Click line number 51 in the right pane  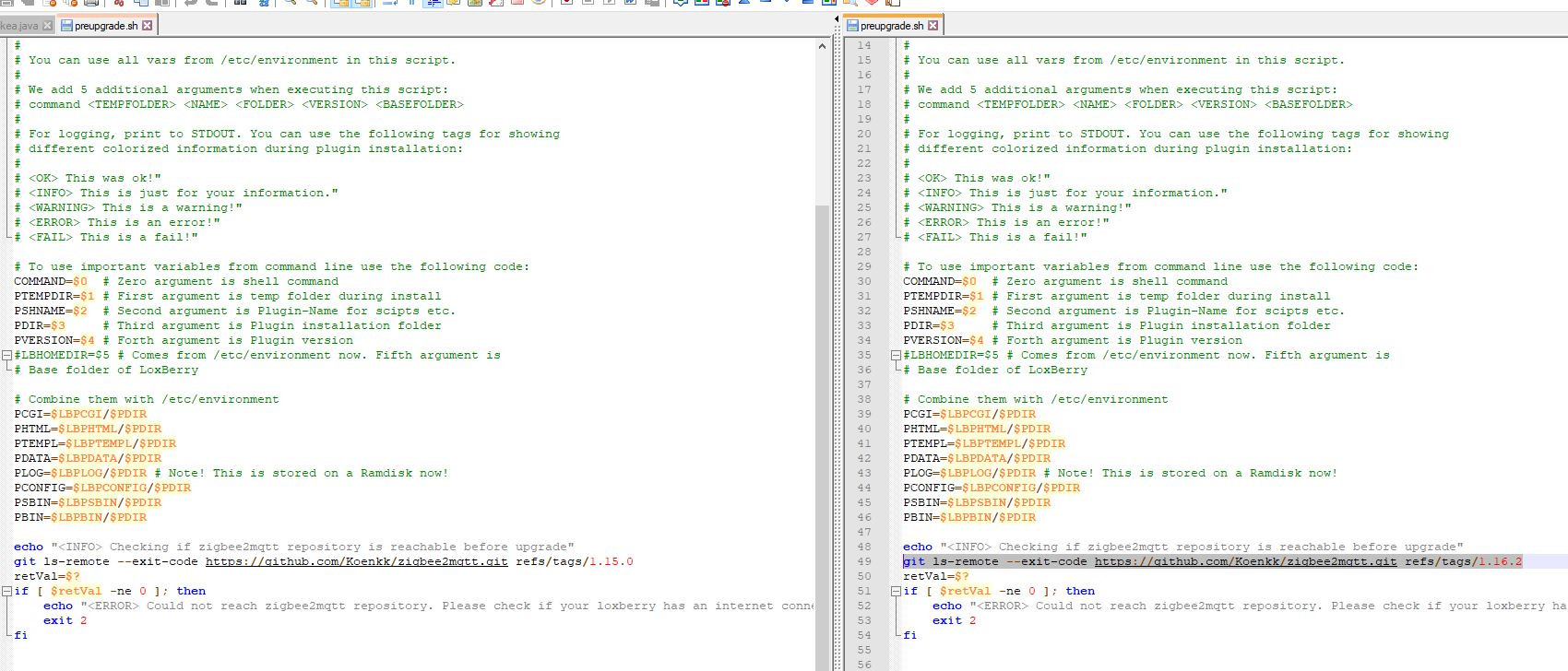(863, 591)
